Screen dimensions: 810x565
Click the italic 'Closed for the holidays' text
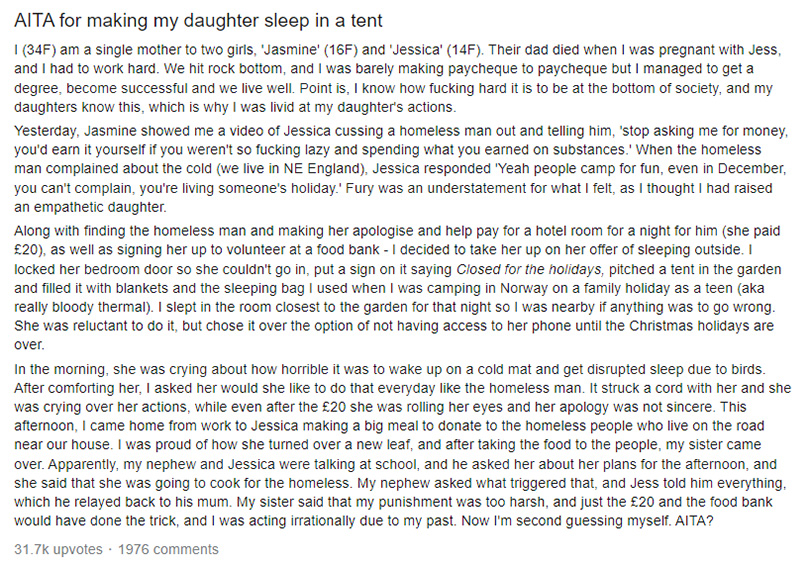(530, 269)
